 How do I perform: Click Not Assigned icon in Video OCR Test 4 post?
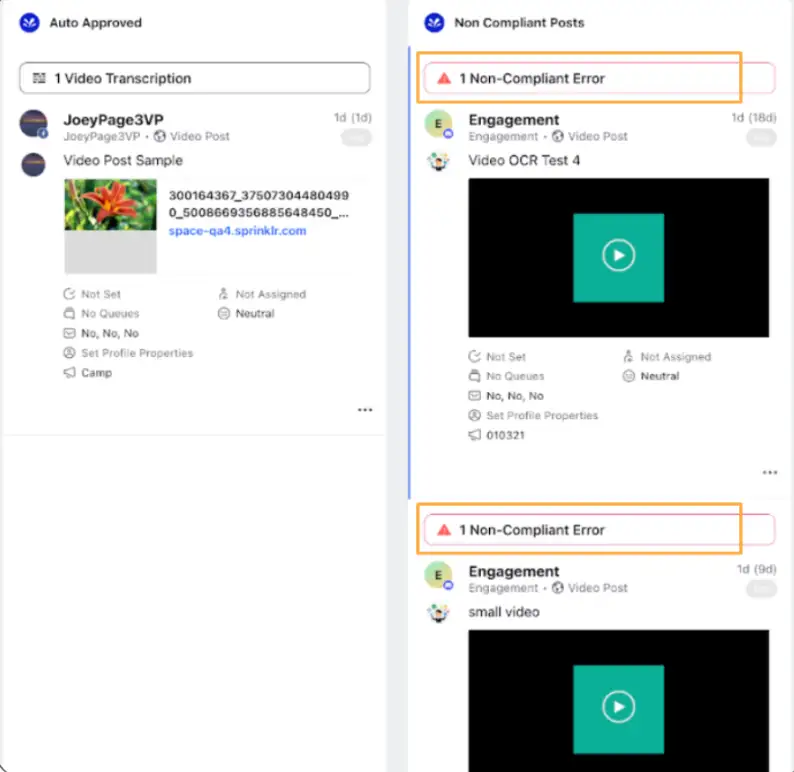pyautogui.click(x=628, y=356)
